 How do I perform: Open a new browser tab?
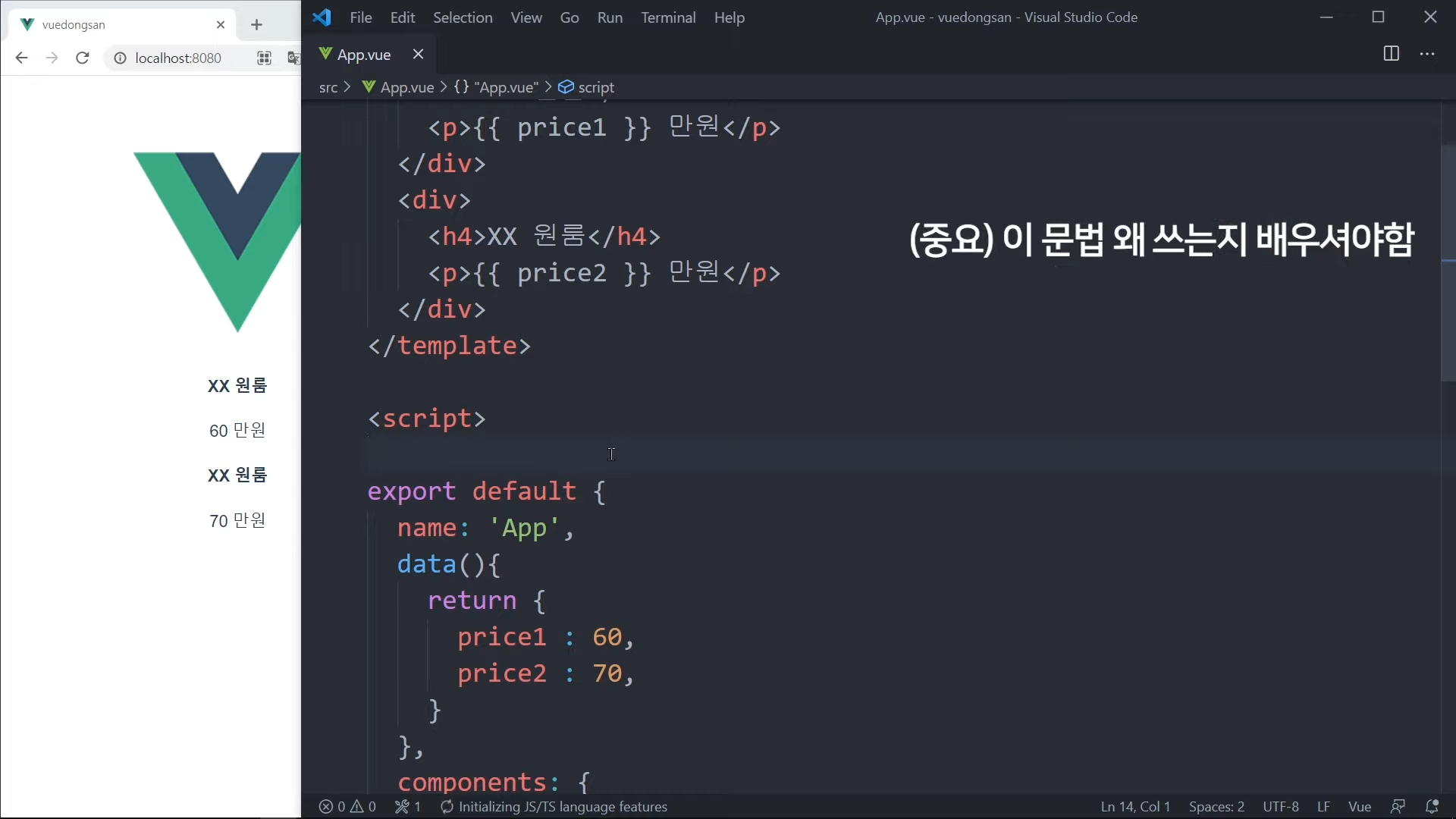[256, 24]
